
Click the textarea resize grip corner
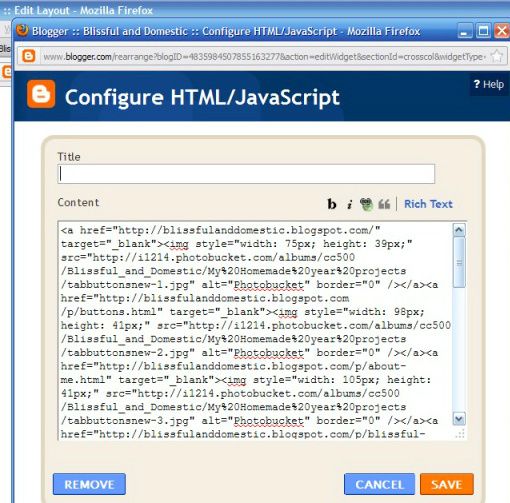click(460, 434)
